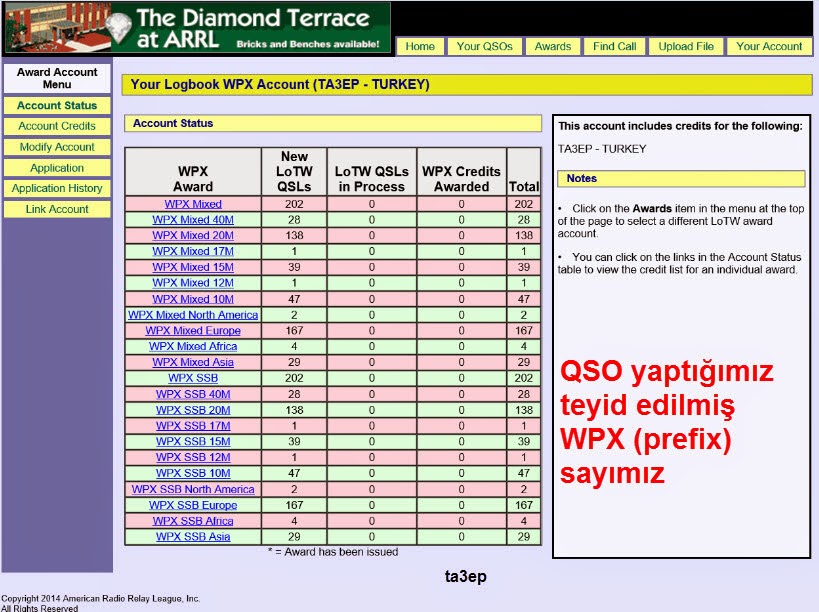View WPX SSB Asia credits

(193, 536)
